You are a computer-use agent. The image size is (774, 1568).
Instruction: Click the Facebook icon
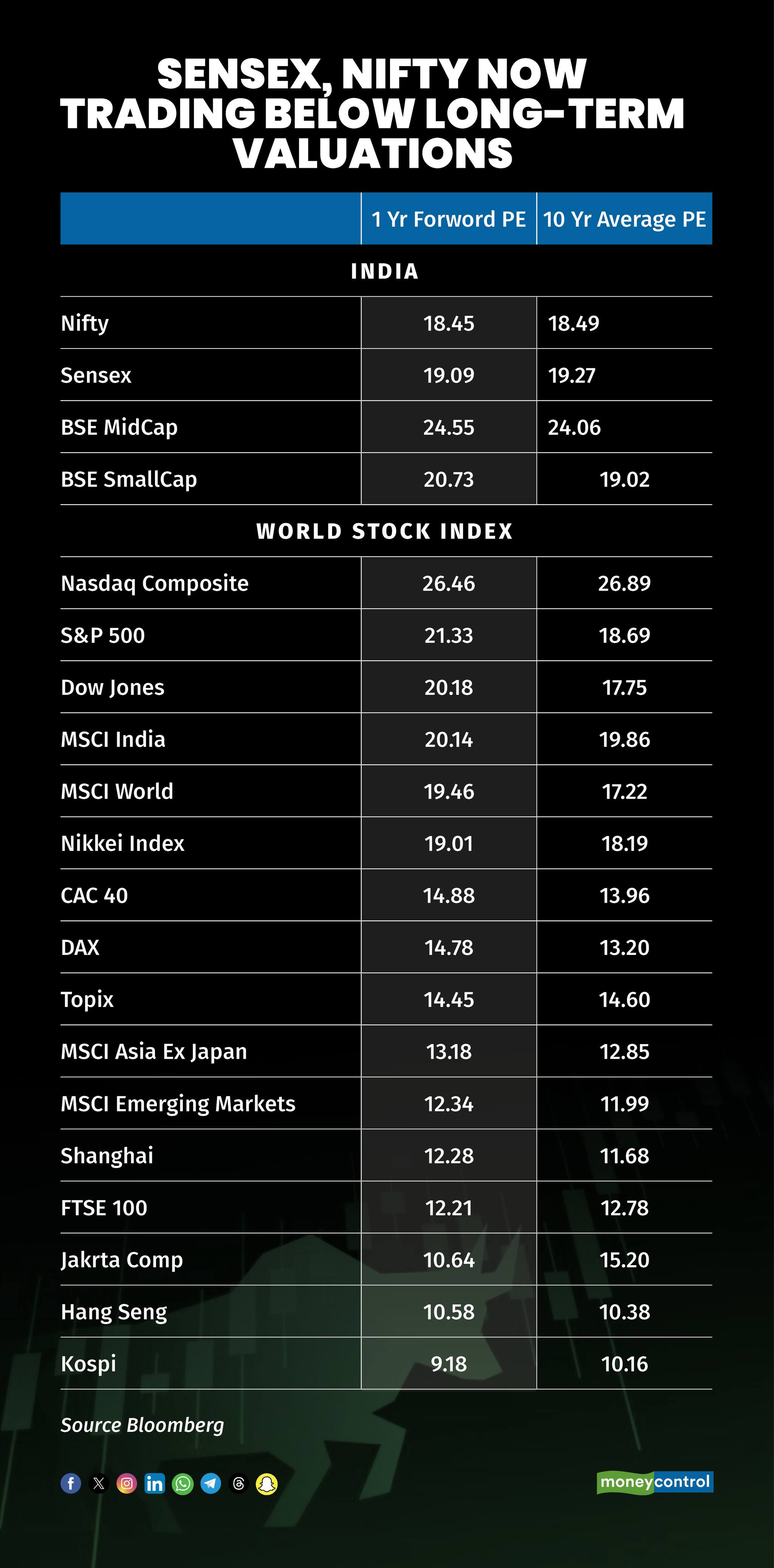tap(71, 1484)
